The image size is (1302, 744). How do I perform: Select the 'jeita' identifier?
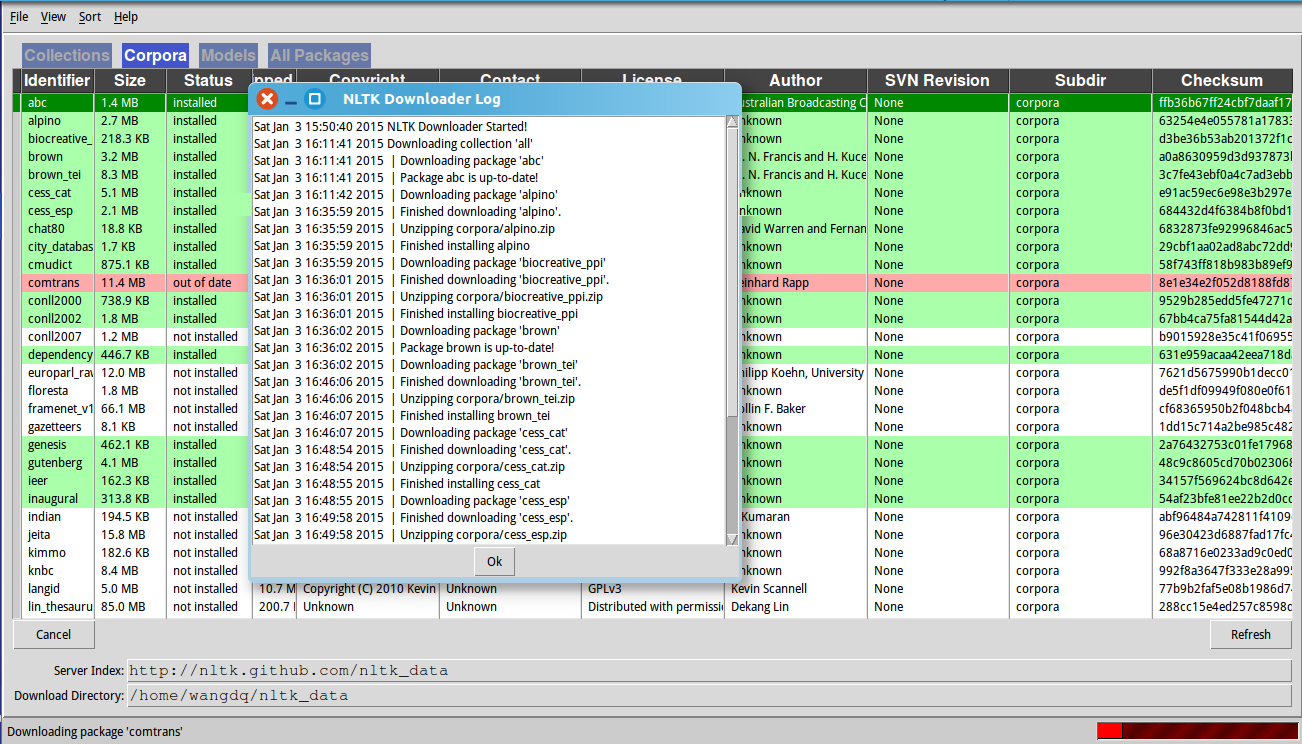(40, 535)
